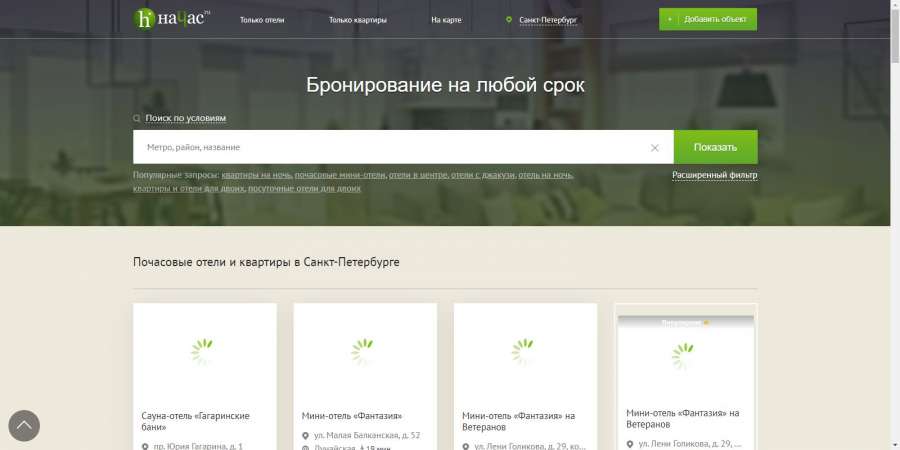This screenshot has height=450, width=900.
Task: Clear the search field with X icon
Action: (x=654, y=148)
